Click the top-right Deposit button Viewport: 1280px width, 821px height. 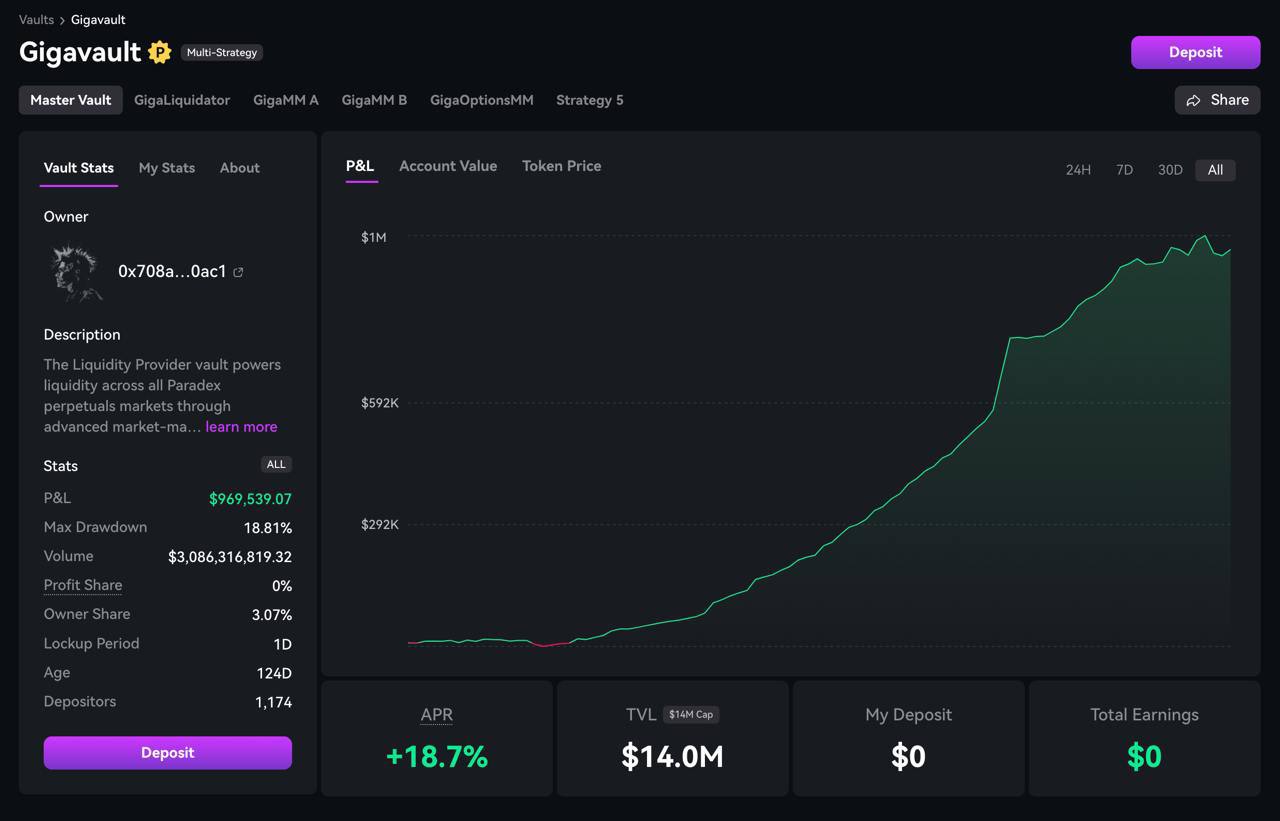point(1196,52)
